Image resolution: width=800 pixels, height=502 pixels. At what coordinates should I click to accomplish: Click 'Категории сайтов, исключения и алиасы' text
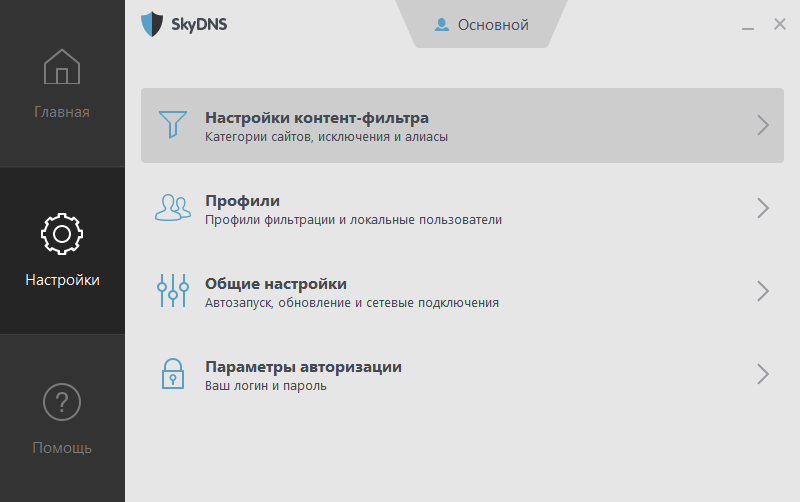point(327,137)
